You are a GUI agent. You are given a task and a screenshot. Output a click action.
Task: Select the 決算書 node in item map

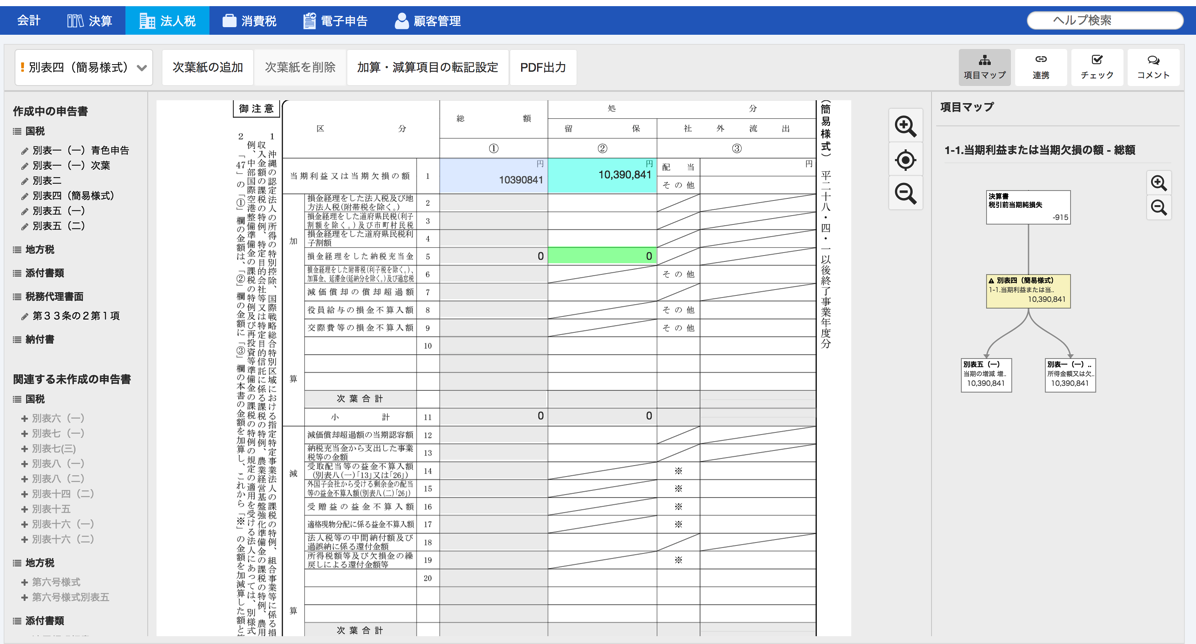pyautogui.click(x=1027, y=206)
